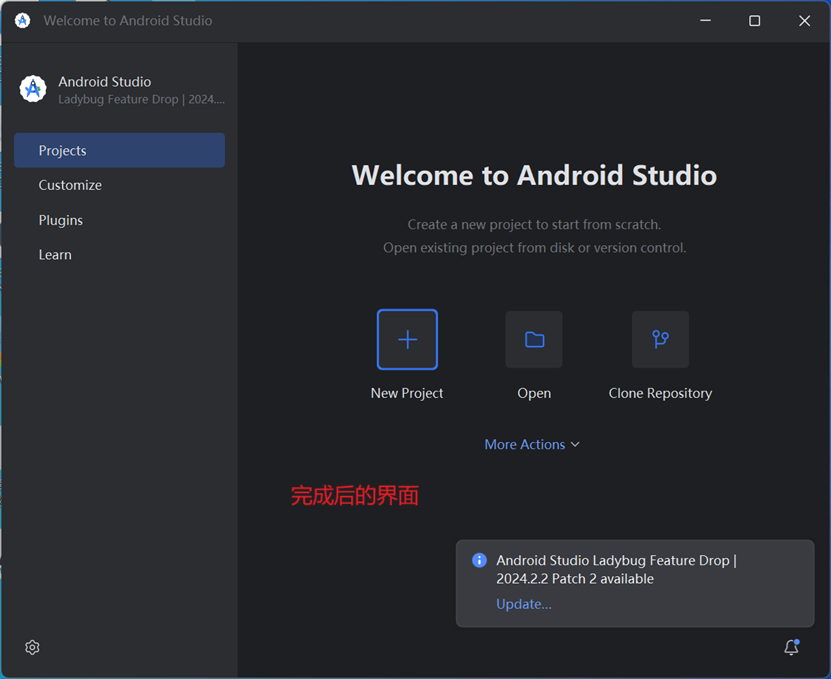Viewport: 831px width, 679px height.
Task: Switch to the Customize tab
Action: (119, 185)
